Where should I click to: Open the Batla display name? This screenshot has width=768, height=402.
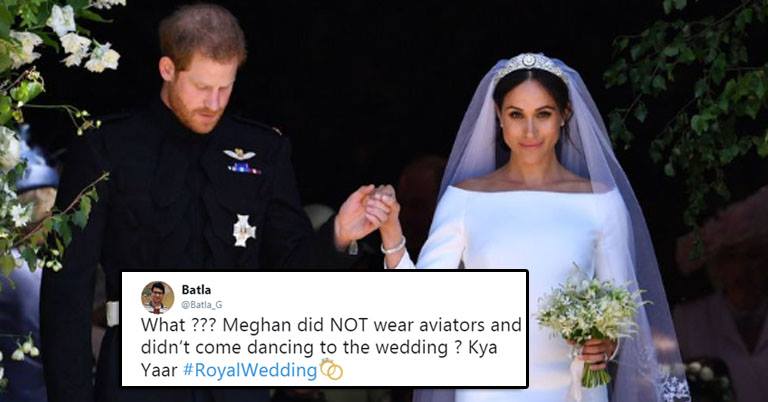[196, 290]
